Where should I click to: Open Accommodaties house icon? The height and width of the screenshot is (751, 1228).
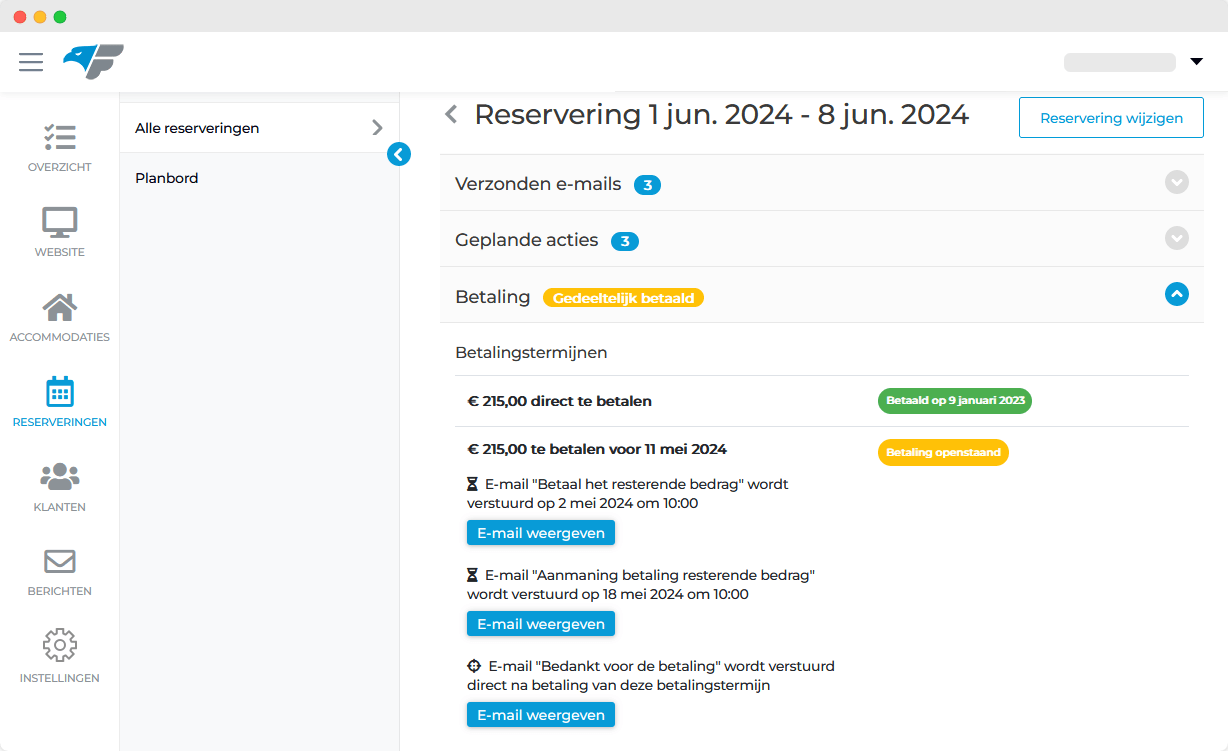point(60,307)
